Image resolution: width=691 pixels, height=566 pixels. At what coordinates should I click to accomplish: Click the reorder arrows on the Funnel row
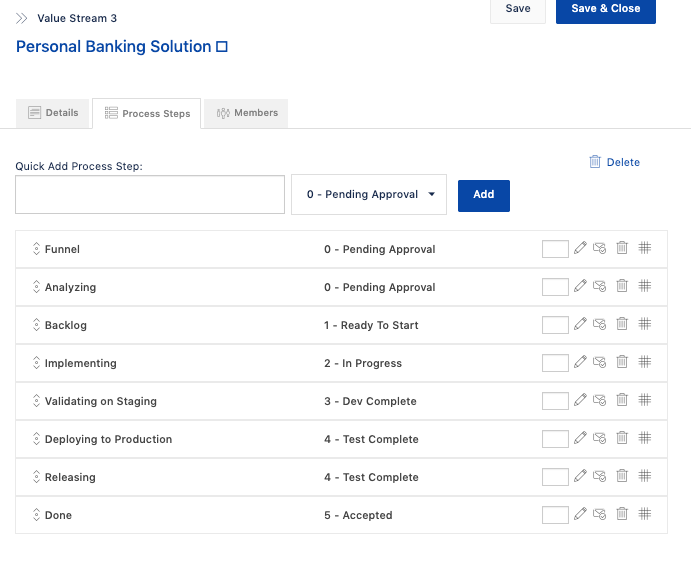tap(35, 249)
